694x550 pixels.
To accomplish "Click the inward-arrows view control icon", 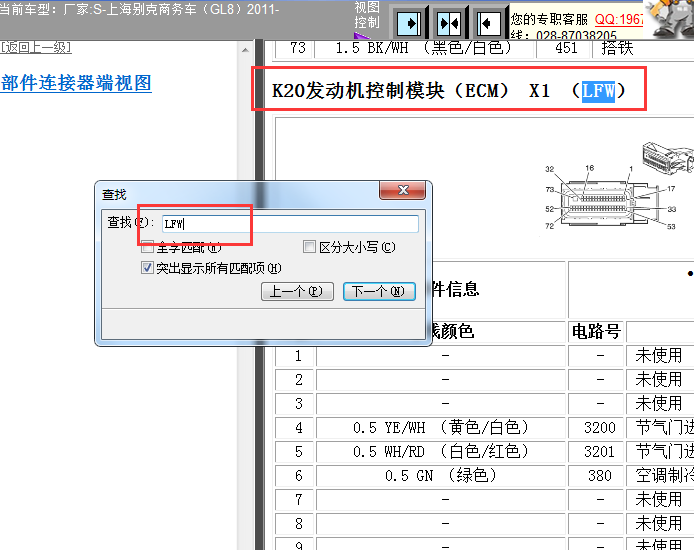I will coord(449,23).
